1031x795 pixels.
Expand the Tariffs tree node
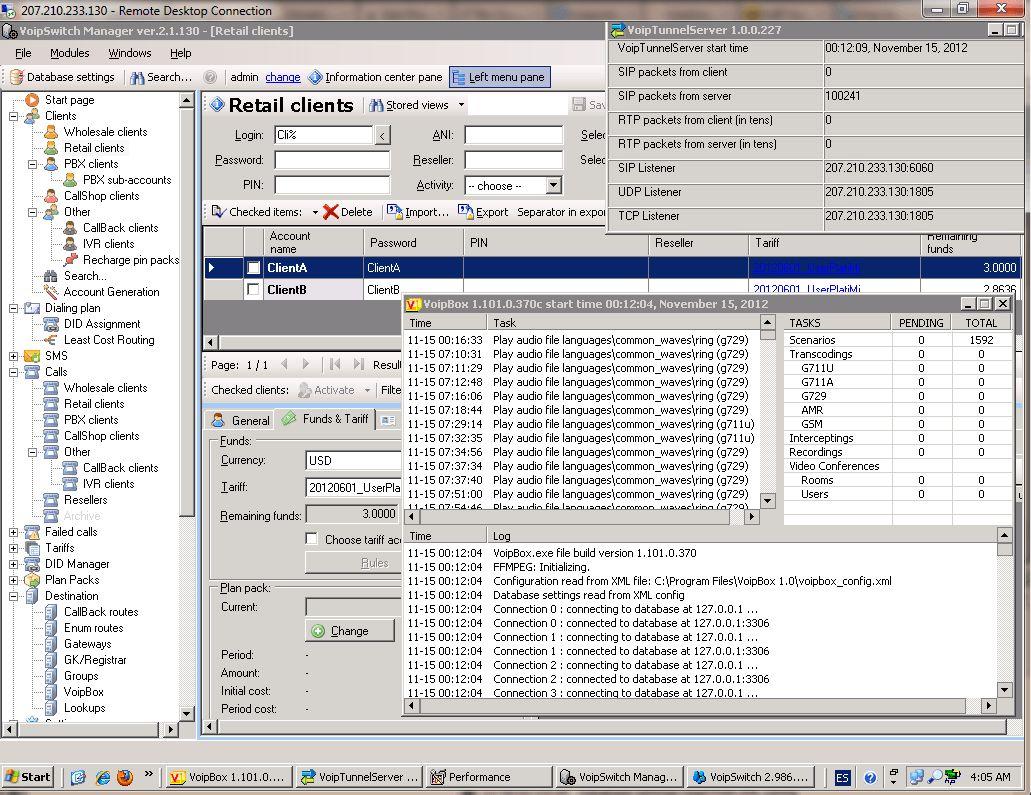click(x=13, y=548)
